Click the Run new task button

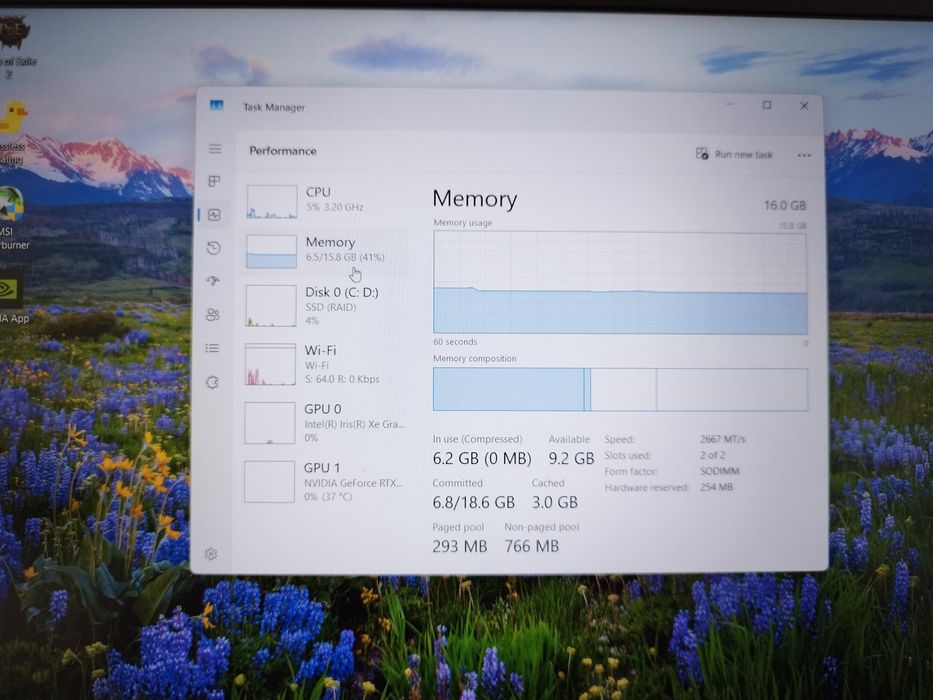coord(734,154)
